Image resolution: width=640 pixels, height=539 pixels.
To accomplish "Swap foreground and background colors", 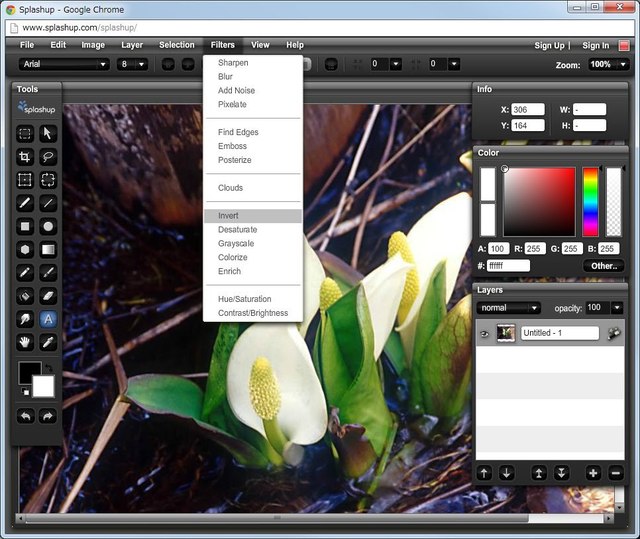I will pyautogui.click(x=50, y=368).
